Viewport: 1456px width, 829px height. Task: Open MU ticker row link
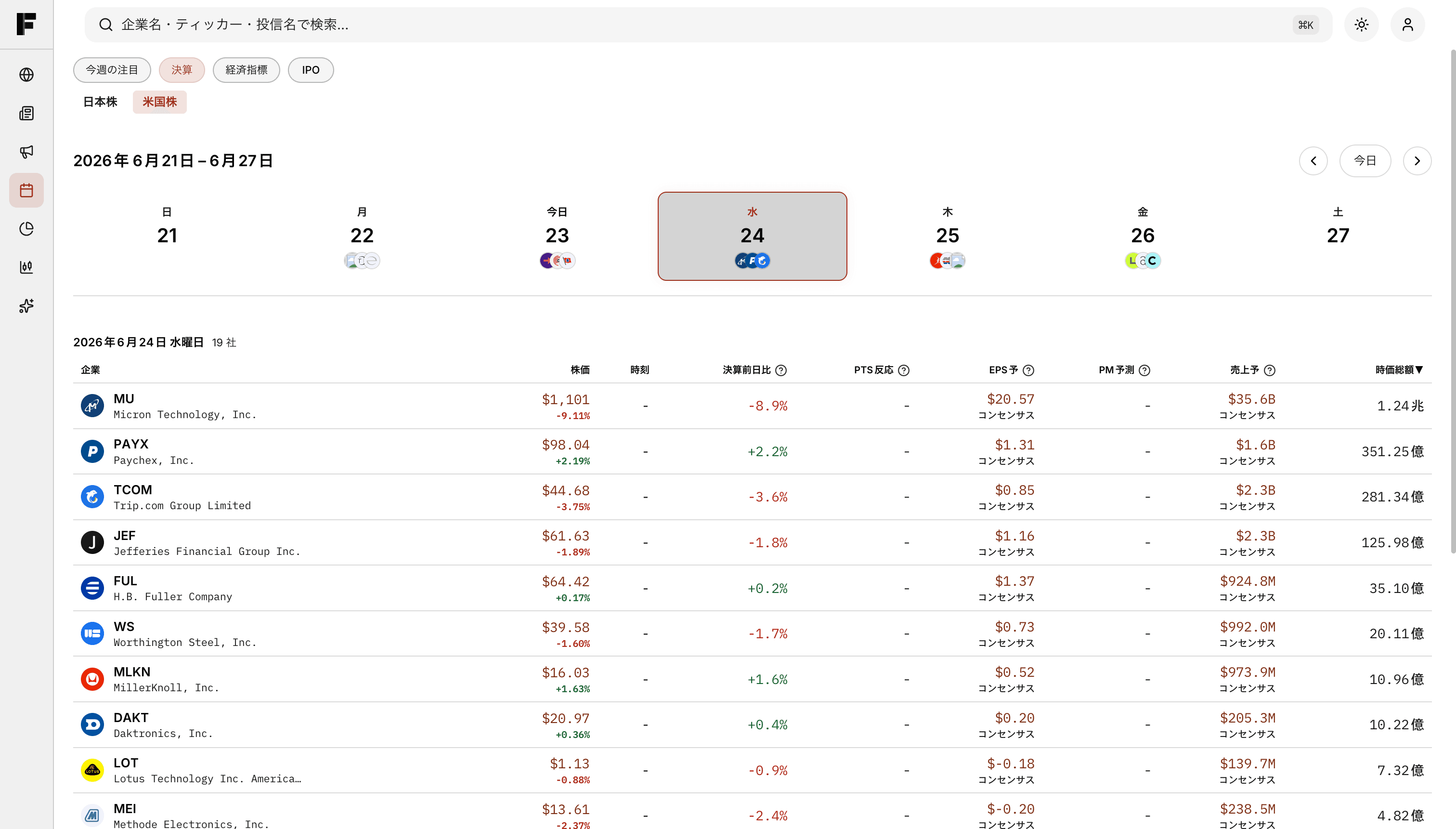click(123, 398)
